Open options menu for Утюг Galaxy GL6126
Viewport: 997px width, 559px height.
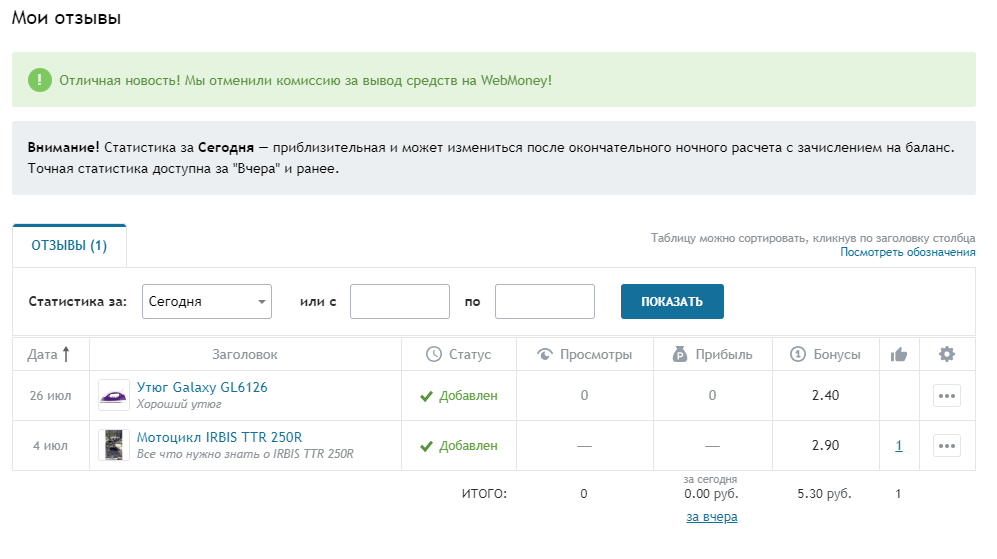946,395
